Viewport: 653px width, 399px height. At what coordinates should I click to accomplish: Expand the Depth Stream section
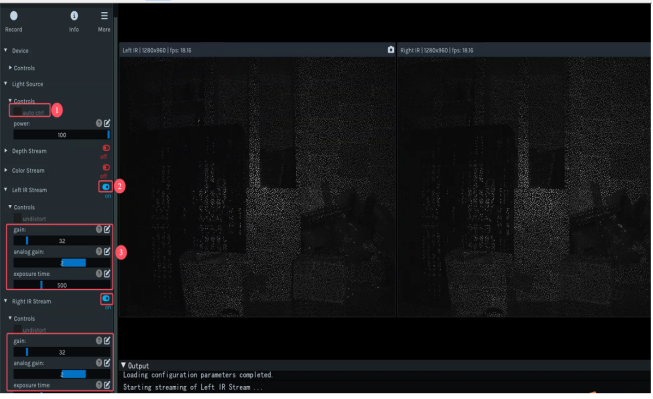(x=6, y=150)
